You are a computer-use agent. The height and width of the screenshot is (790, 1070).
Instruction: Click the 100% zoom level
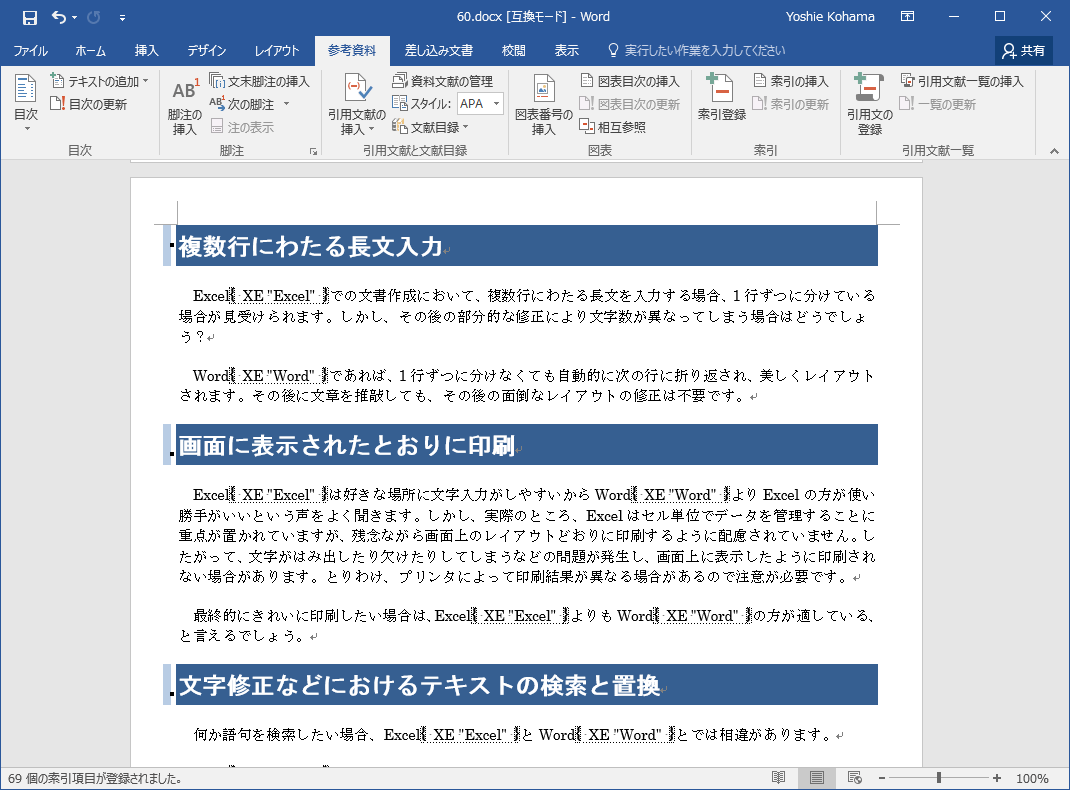[x=1032, y=778]
